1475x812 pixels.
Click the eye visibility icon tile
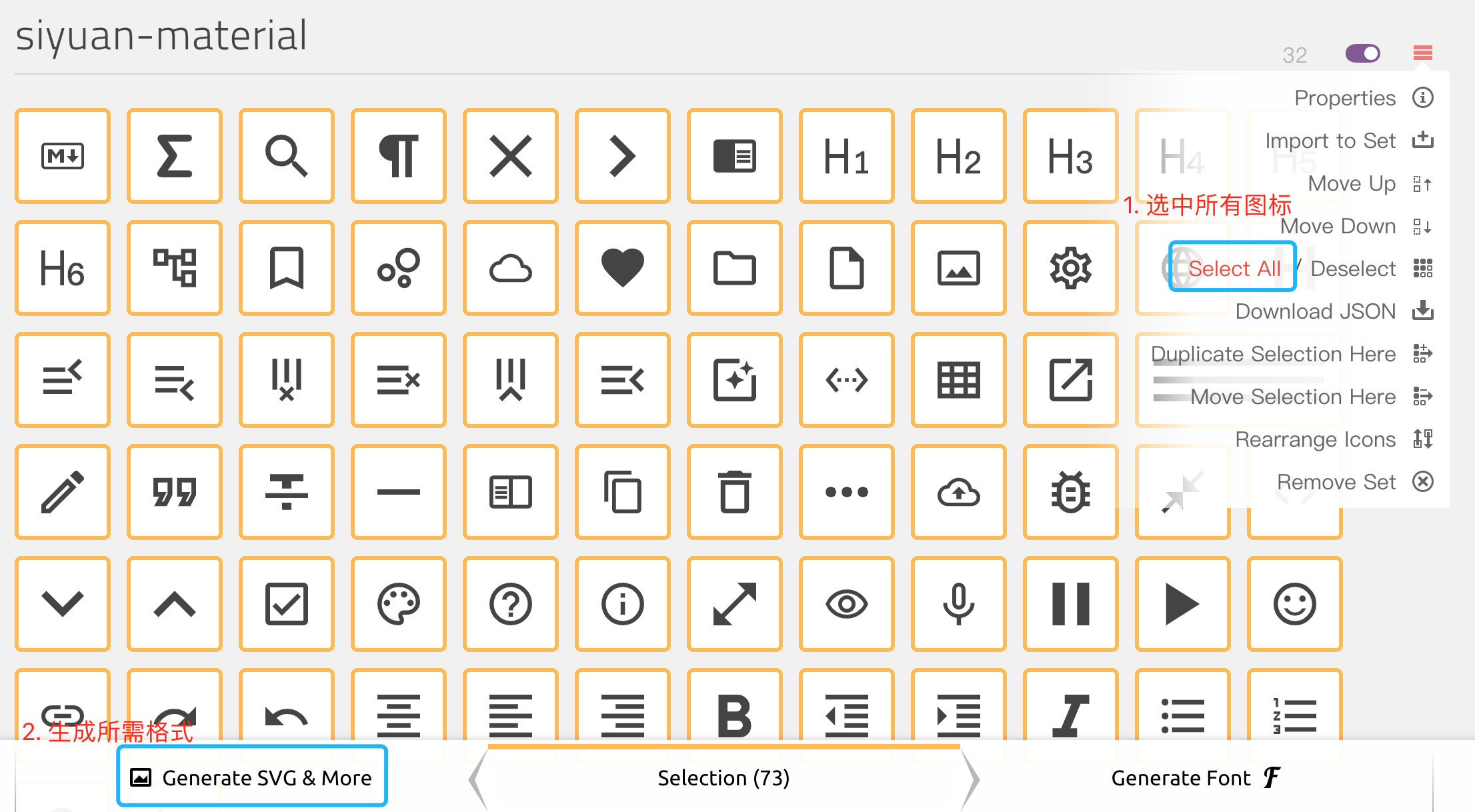tap(846, 605)
